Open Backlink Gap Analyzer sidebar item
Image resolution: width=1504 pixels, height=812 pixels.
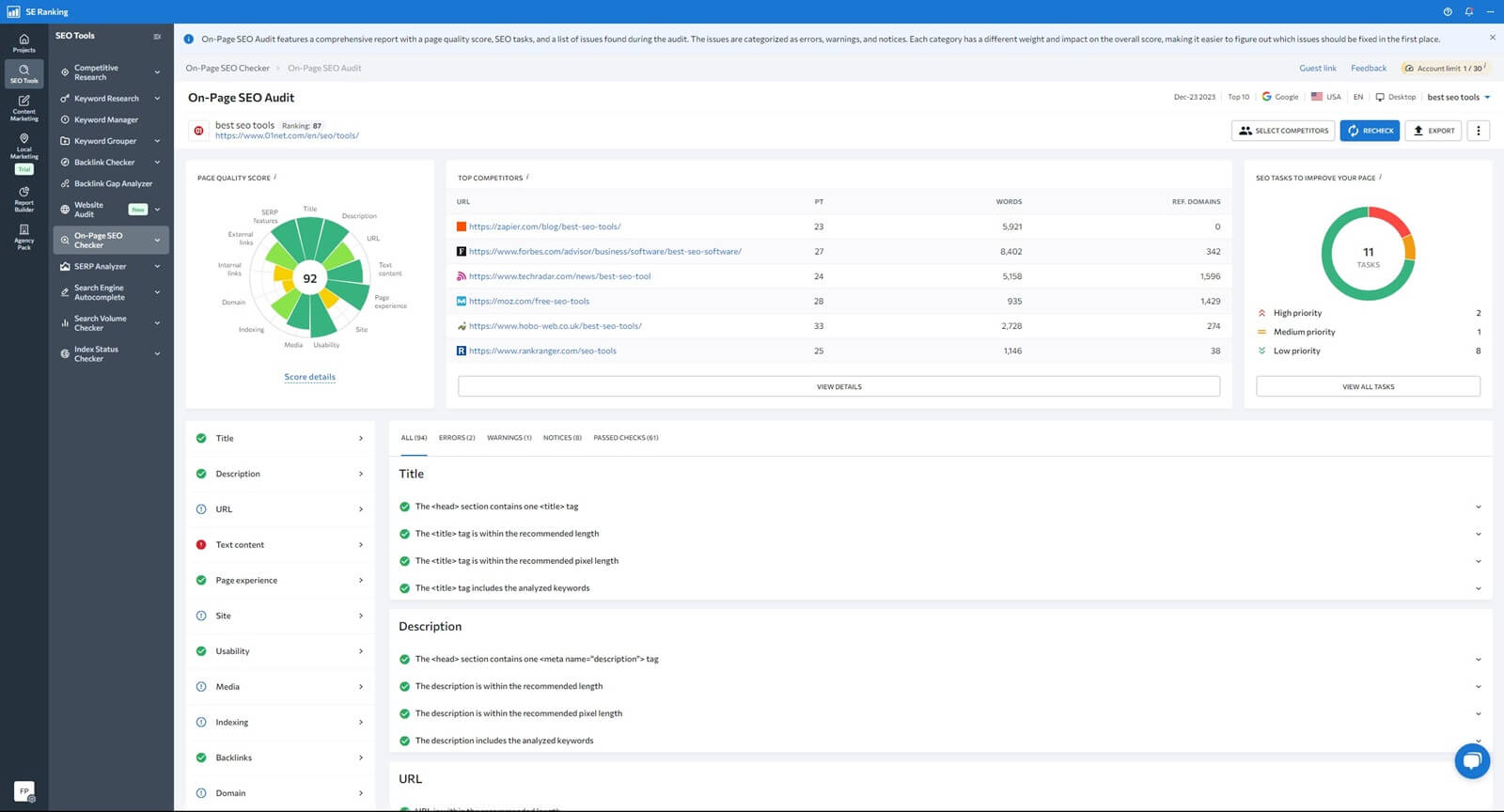[x=111, y=183]
